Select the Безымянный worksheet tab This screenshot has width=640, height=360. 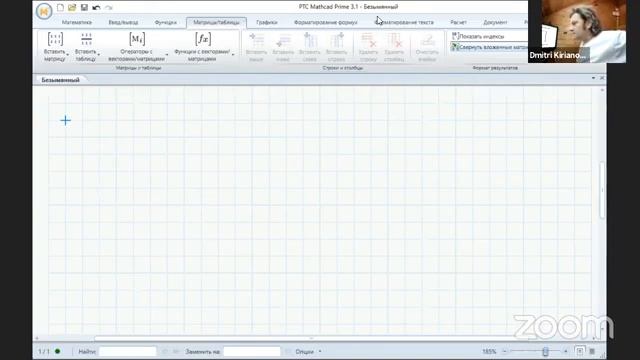tap(60, 80)
